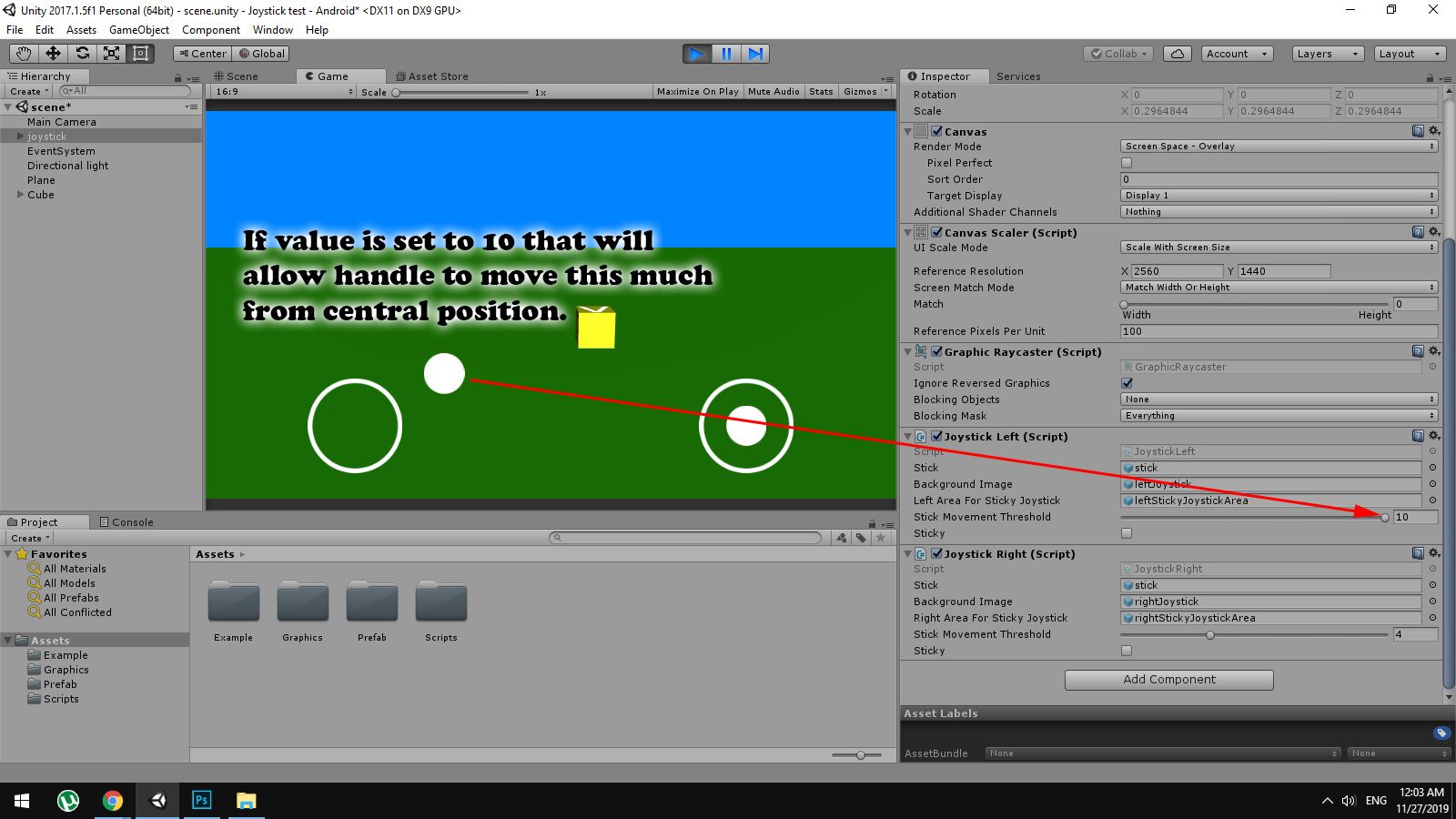Open File Explorer from the taskbar
Screen dimensions: 1456x819
tap(246, 801)
